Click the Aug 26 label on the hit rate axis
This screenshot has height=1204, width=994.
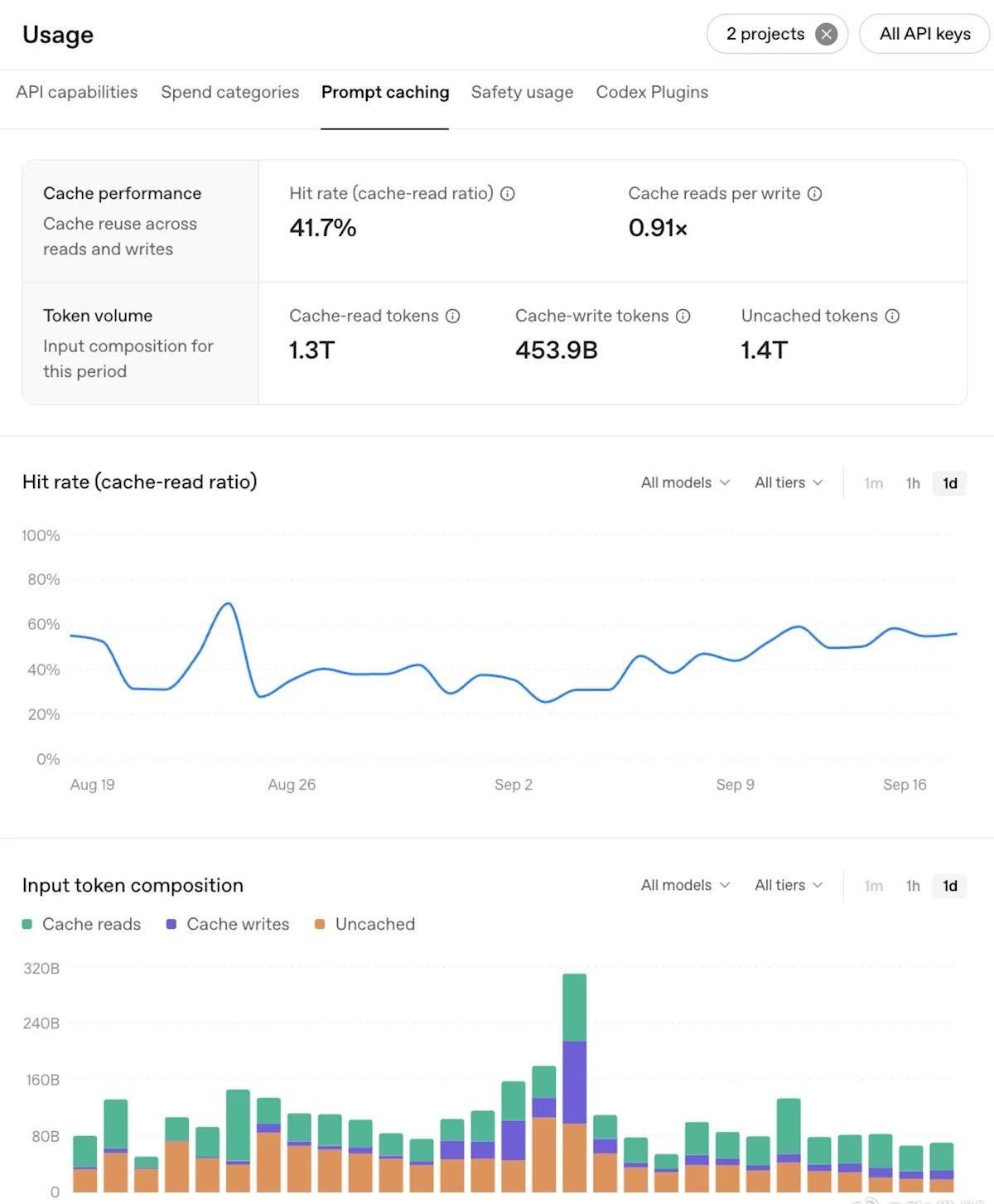point(292,785)
